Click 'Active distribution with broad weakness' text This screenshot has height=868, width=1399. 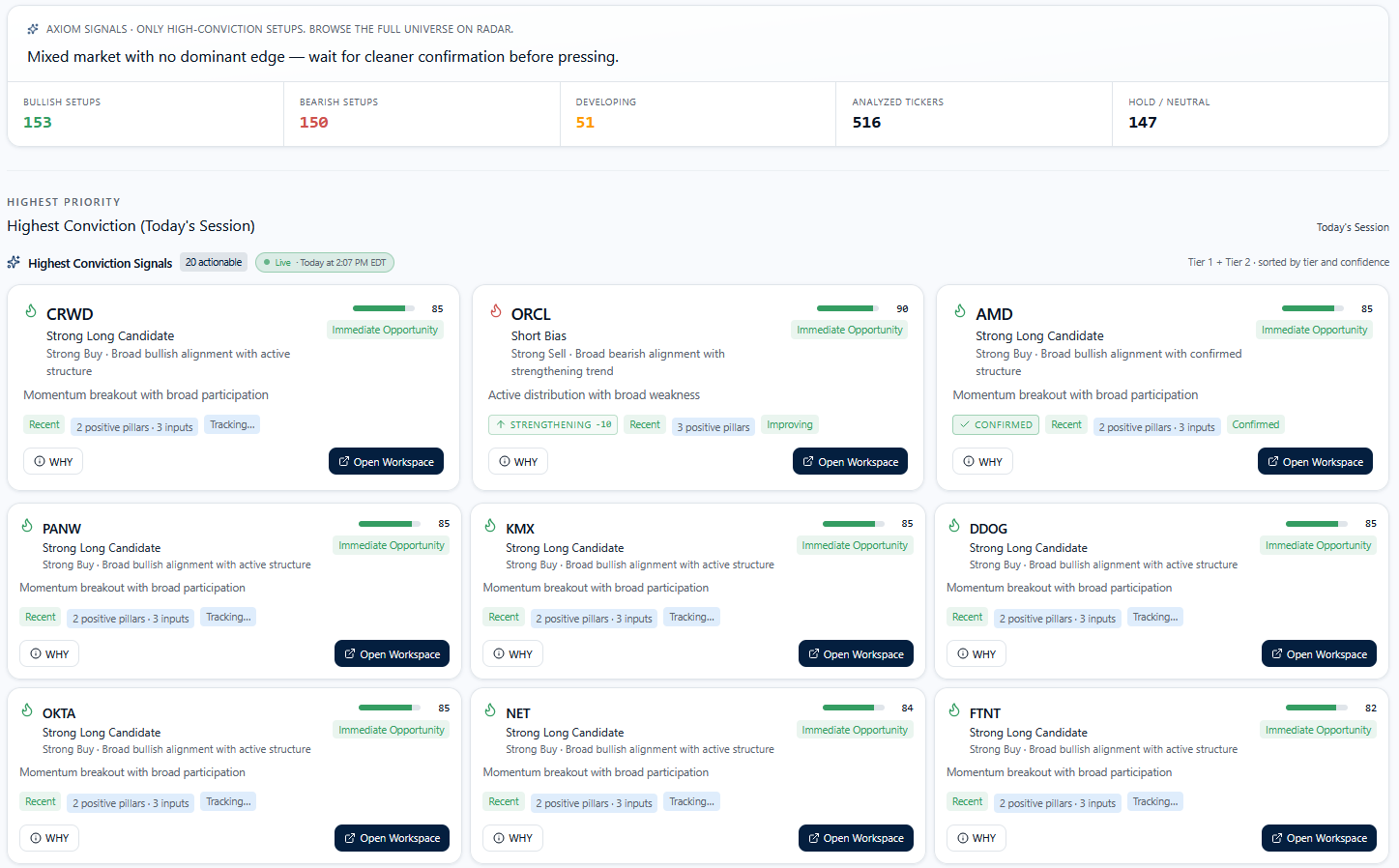[594, 395]
